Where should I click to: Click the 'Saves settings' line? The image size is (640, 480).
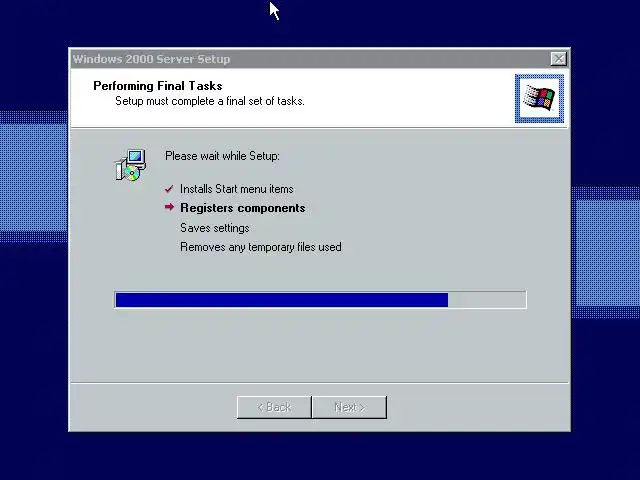pos(215,228)
